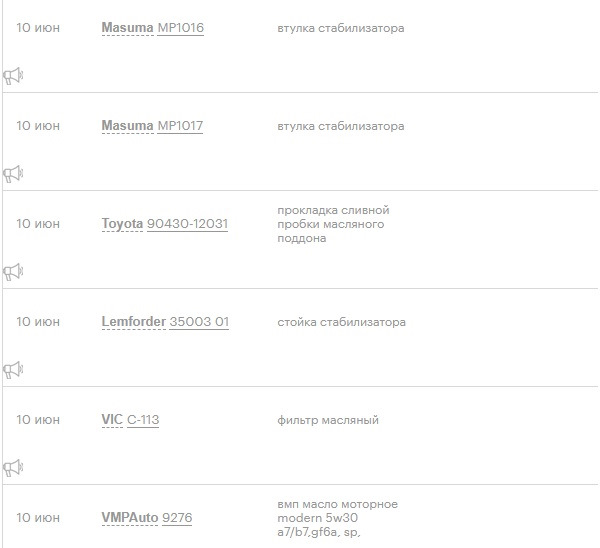This screenshot has height=548, width=600.
Task: Click megaphone icon under Masuma MP1017 row
Action: coord(13,174)
